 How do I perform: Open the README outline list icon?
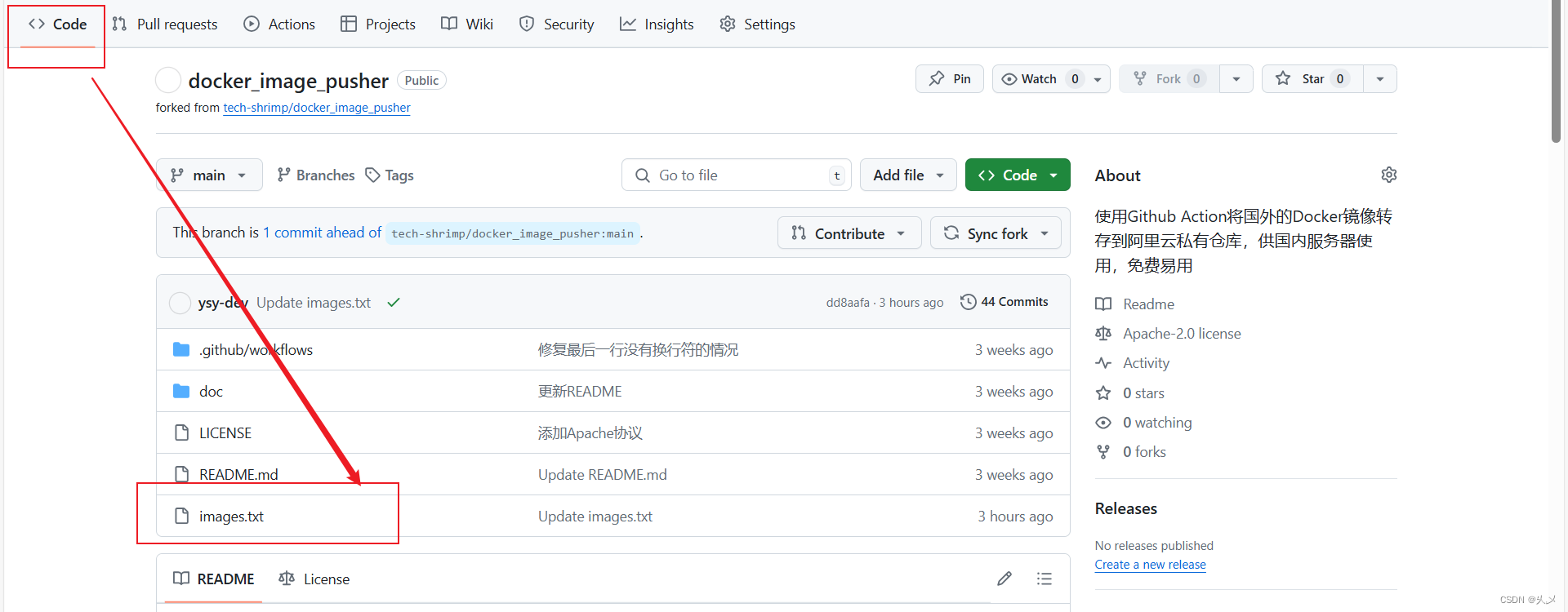[1045, 579]
